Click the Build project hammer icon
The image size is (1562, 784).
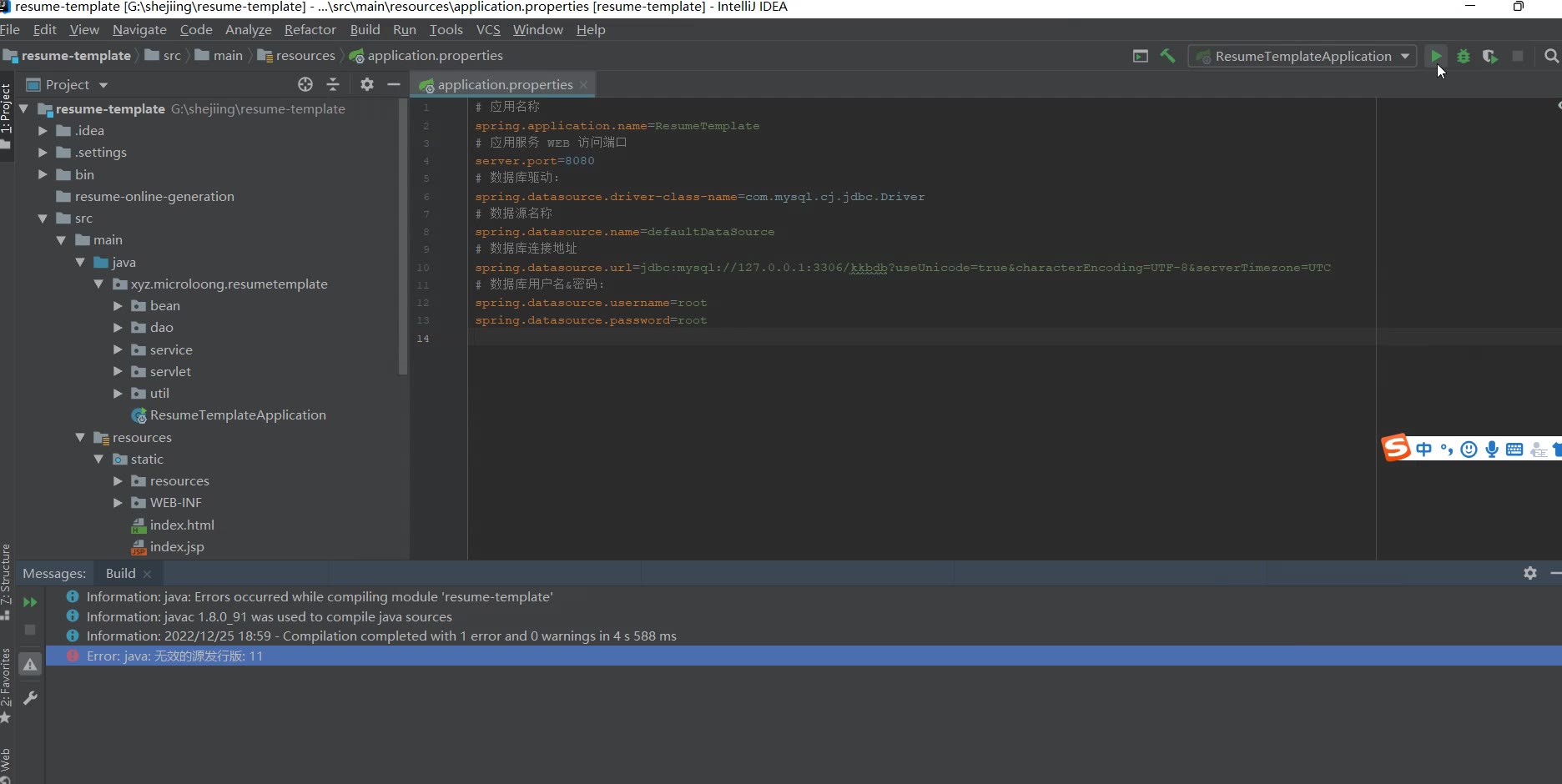(1167, 56)
